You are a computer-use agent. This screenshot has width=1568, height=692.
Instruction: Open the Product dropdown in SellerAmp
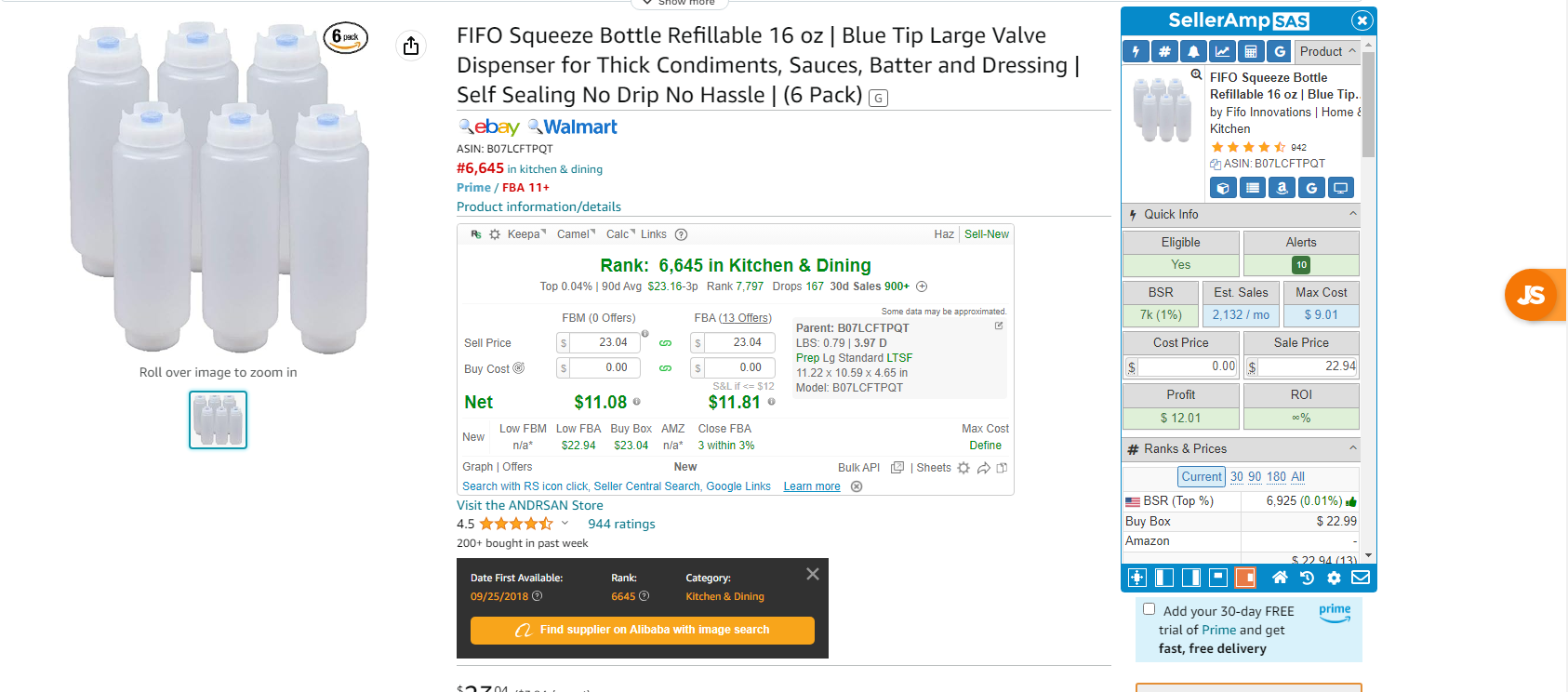pyautogui.click(x=1328, y=52)
